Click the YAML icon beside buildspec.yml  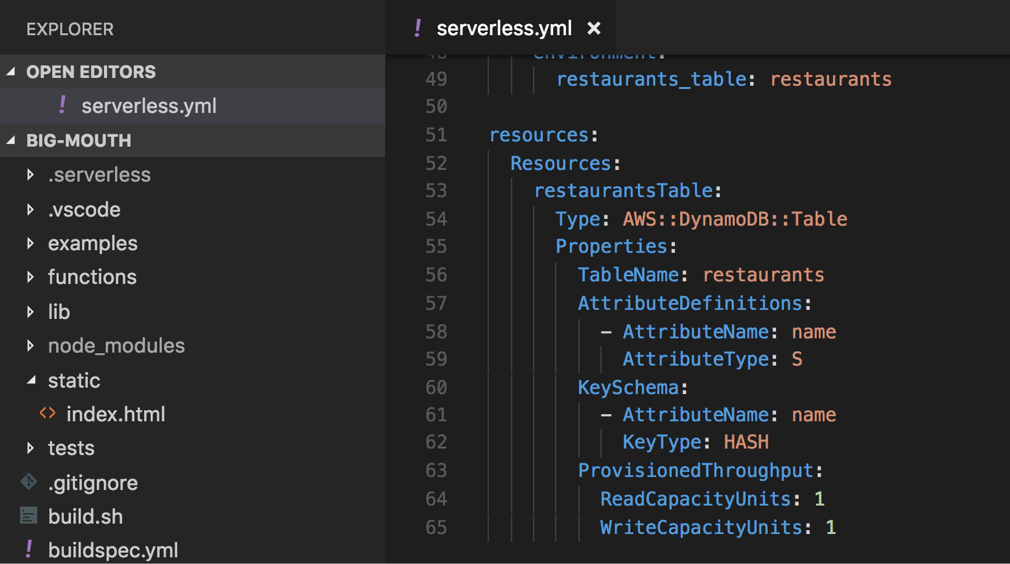29,549
